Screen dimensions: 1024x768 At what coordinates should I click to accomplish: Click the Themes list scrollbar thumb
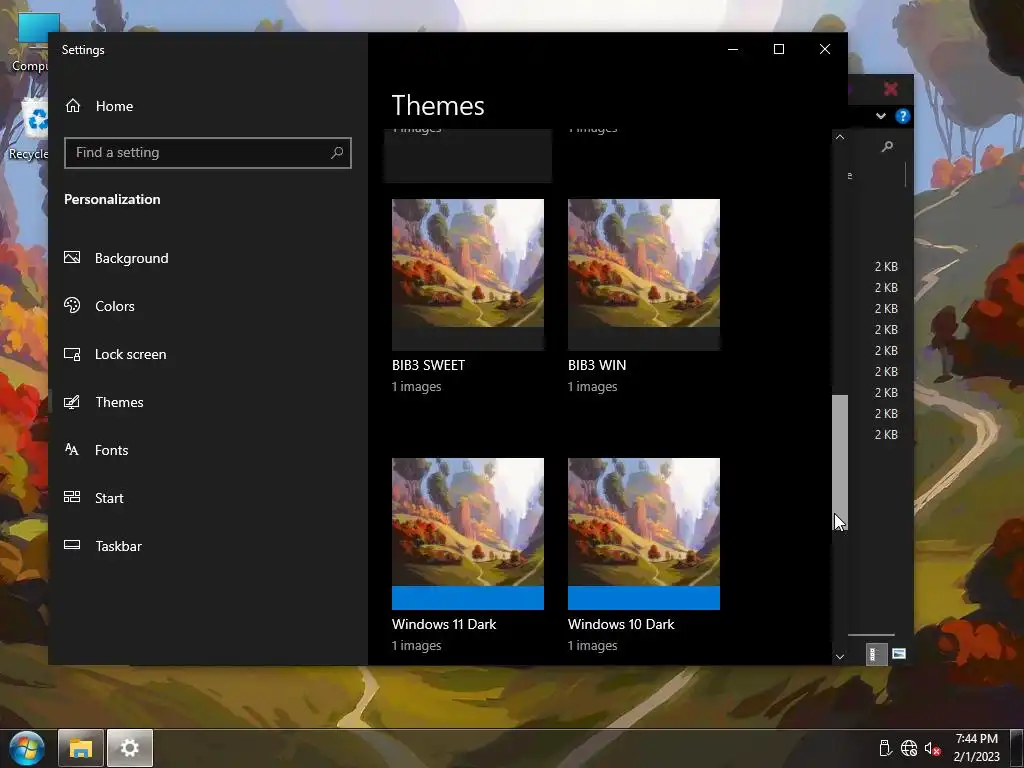point(840,462)
